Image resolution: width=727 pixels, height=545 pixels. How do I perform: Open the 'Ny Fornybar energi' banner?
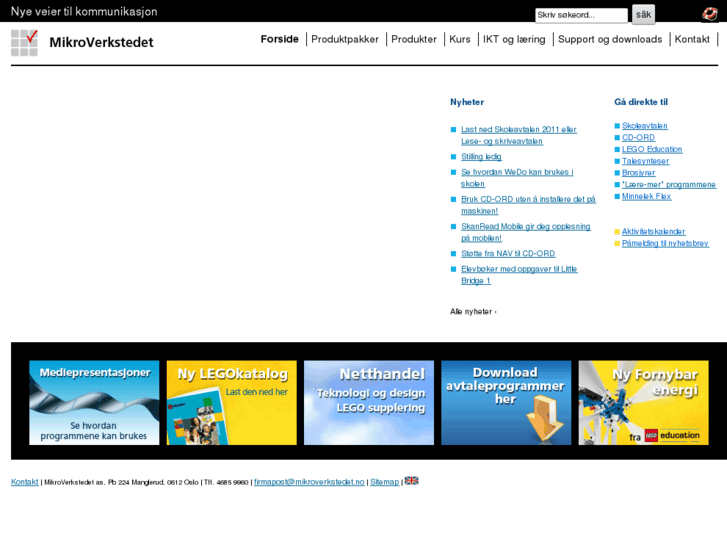(643, 403)
